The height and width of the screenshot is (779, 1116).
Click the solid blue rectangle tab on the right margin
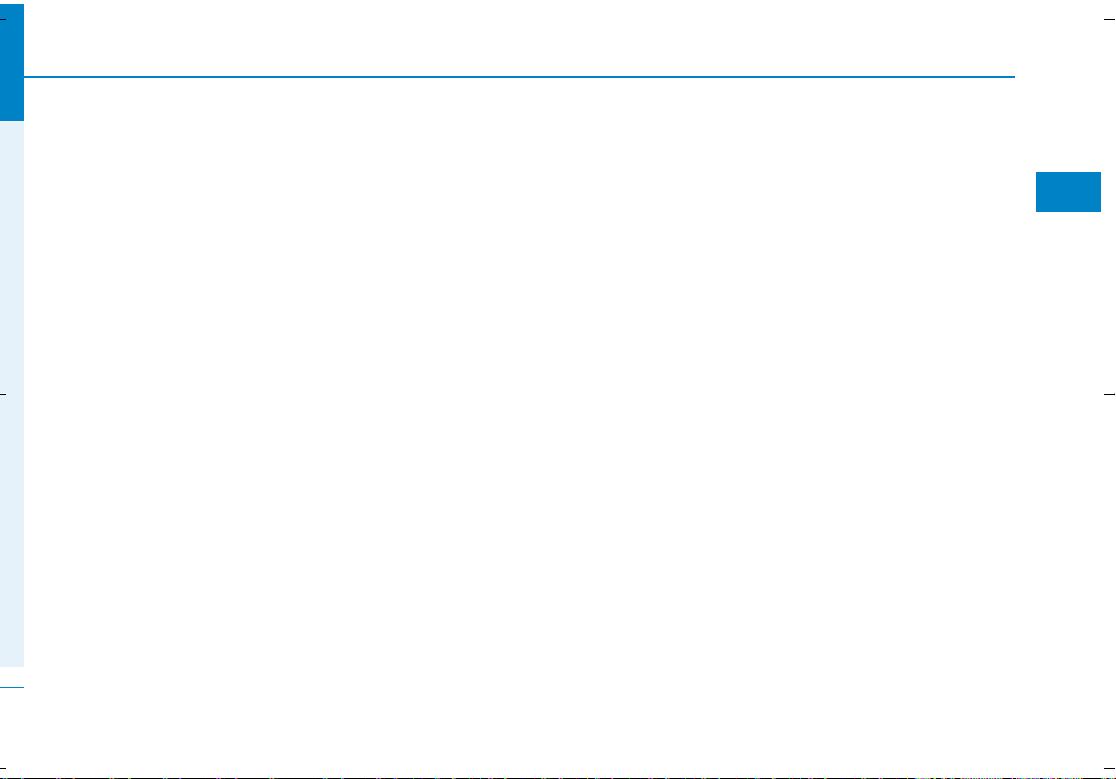click(1068, 191)
